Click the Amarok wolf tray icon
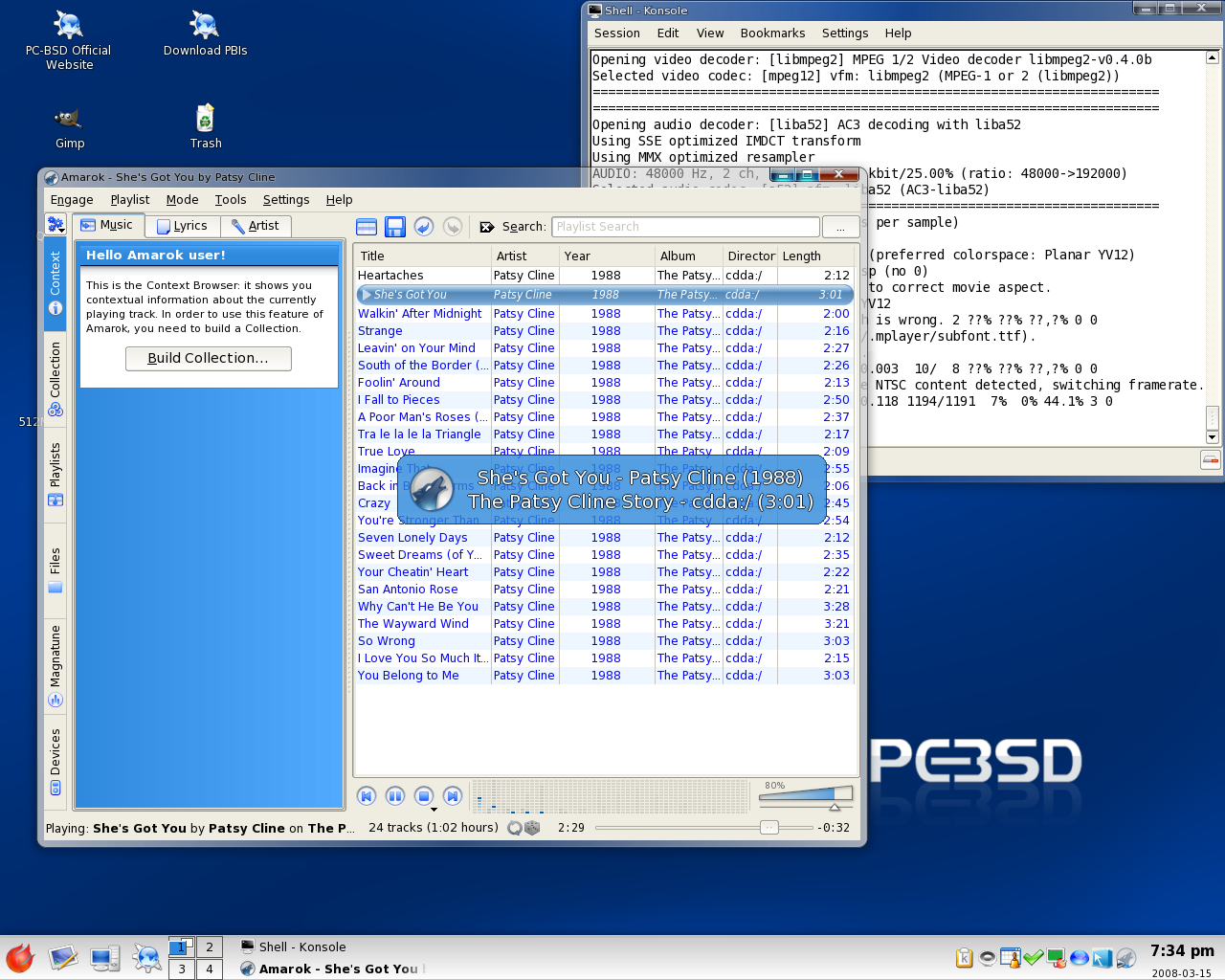Screen dimensions: 1225x980 pos(1125,958)
